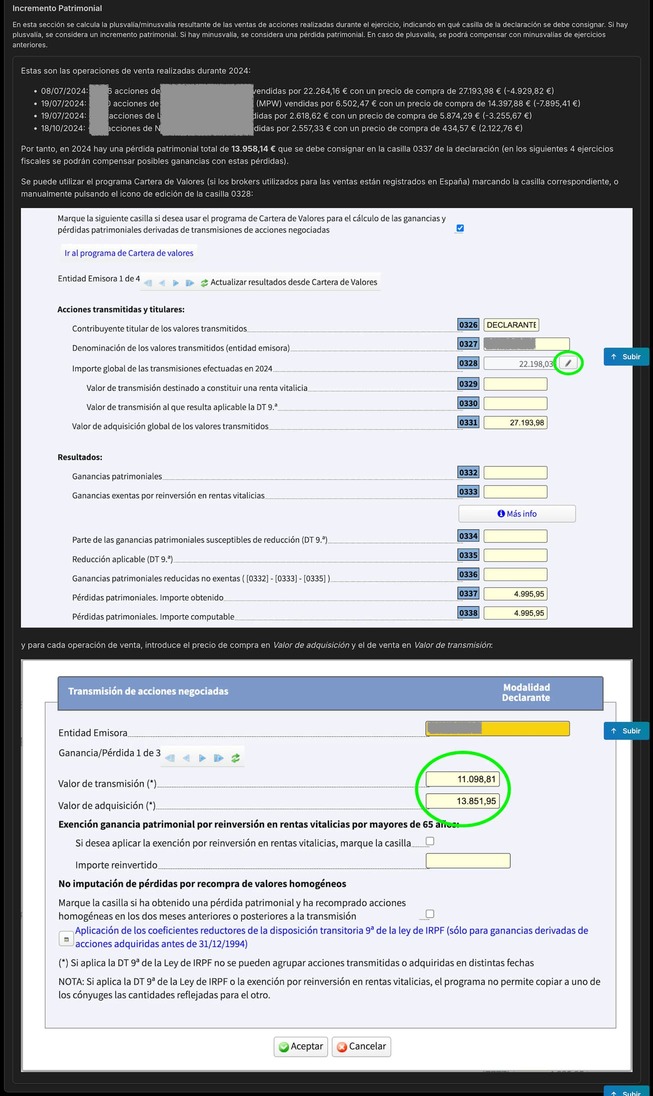This screenshot has height=1096, width=653.
Task: Go to next Entidad Emisora record
Action: tap(175, 283)
